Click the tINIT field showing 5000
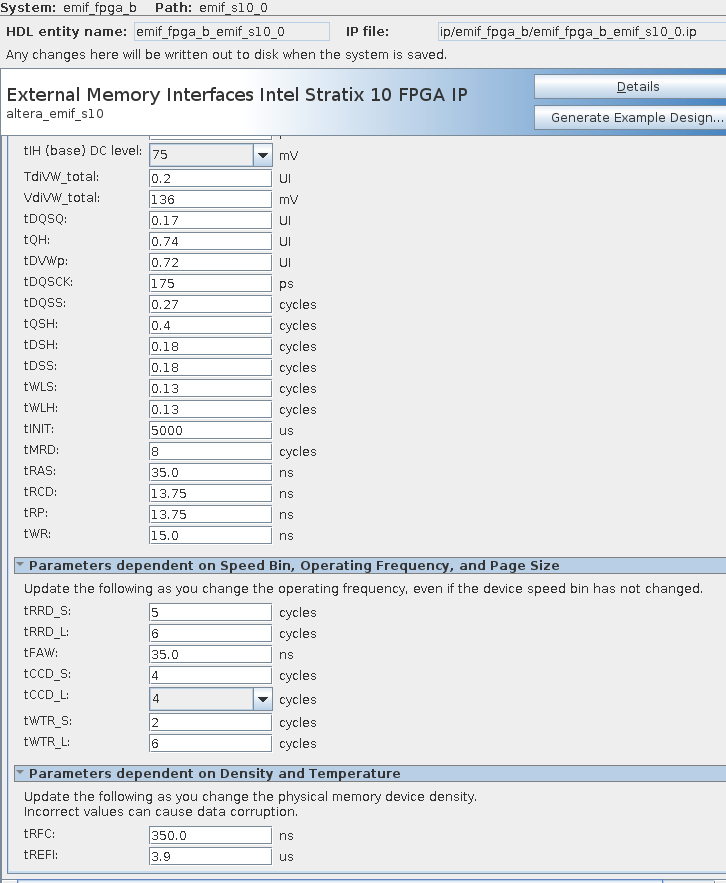 pyautogui.click(x=211, y=431)
